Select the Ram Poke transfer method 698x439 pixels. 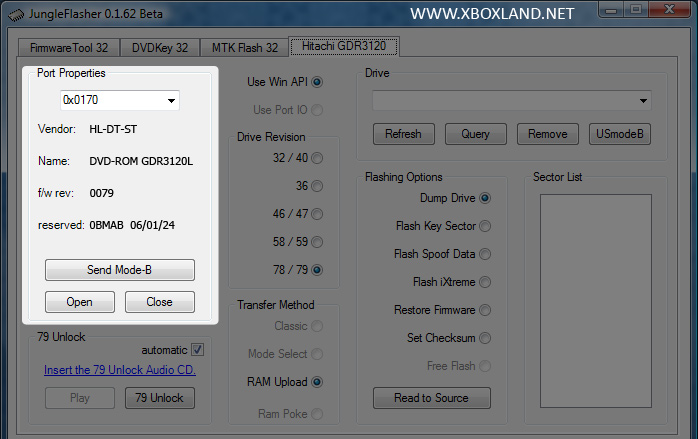[317, 414]
